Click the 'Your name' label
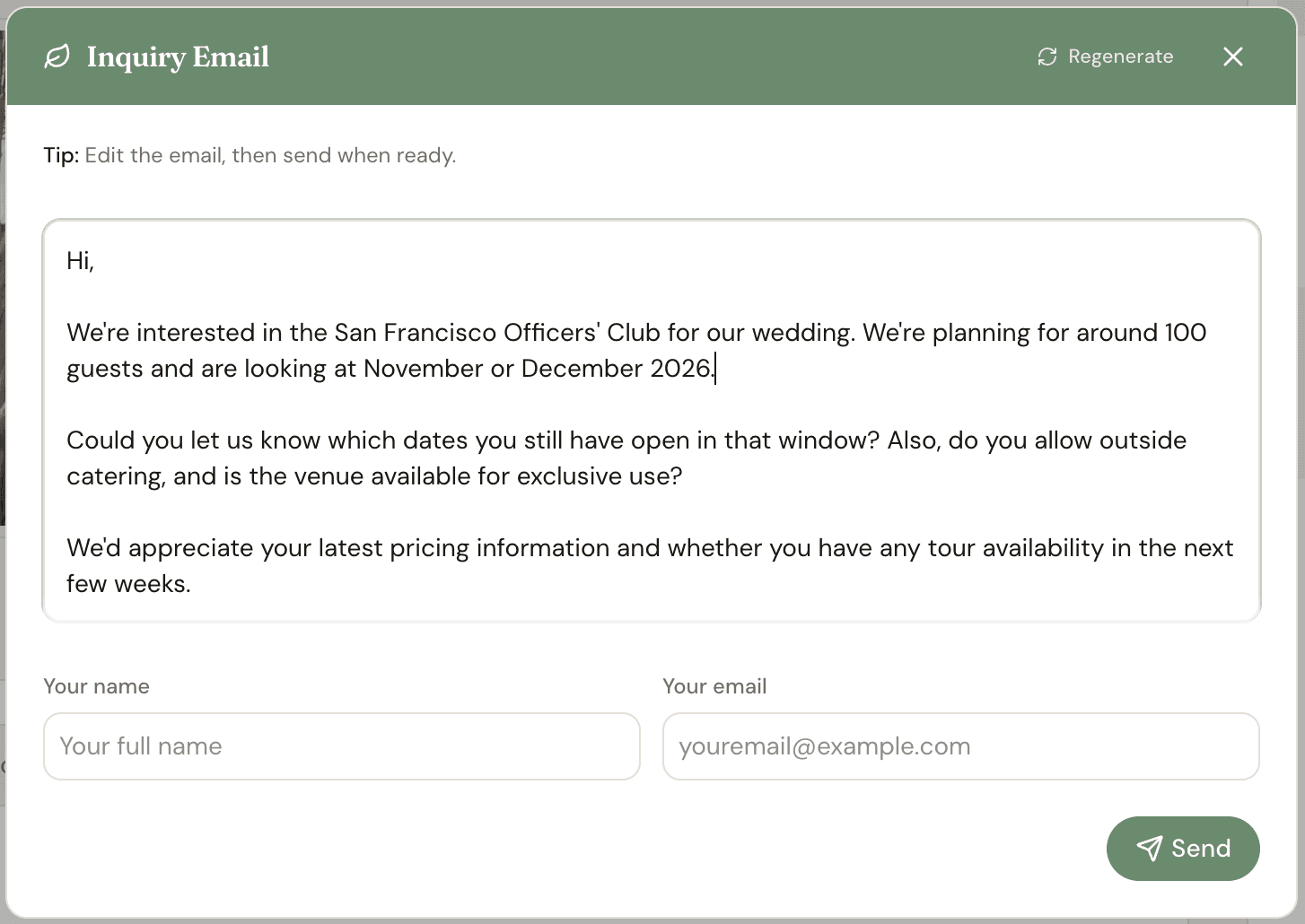 click(96, 686)
